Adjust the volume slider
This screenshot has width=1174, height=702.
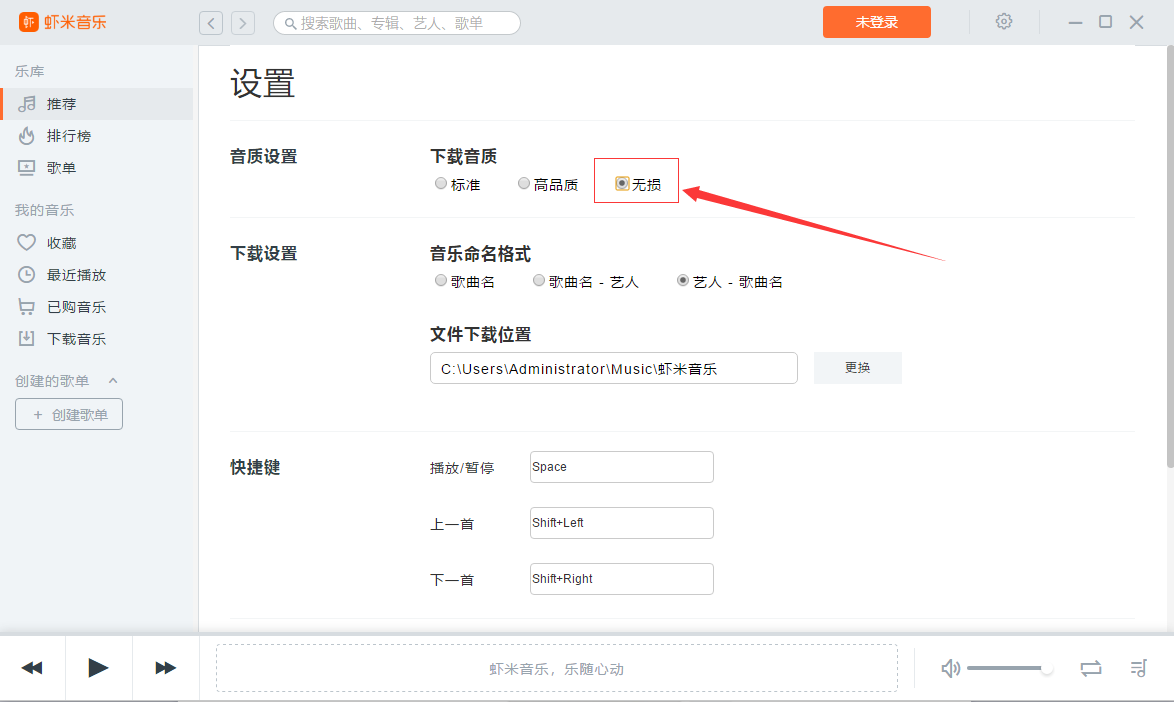[1010, 668]
